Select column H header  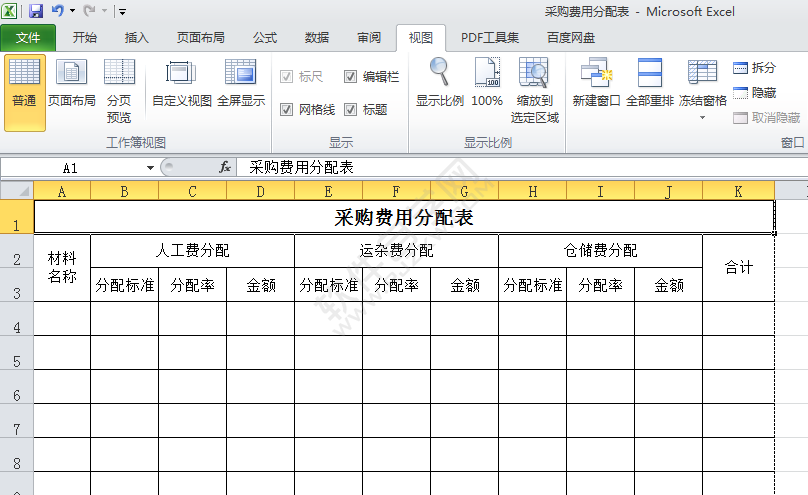point(532,192)
